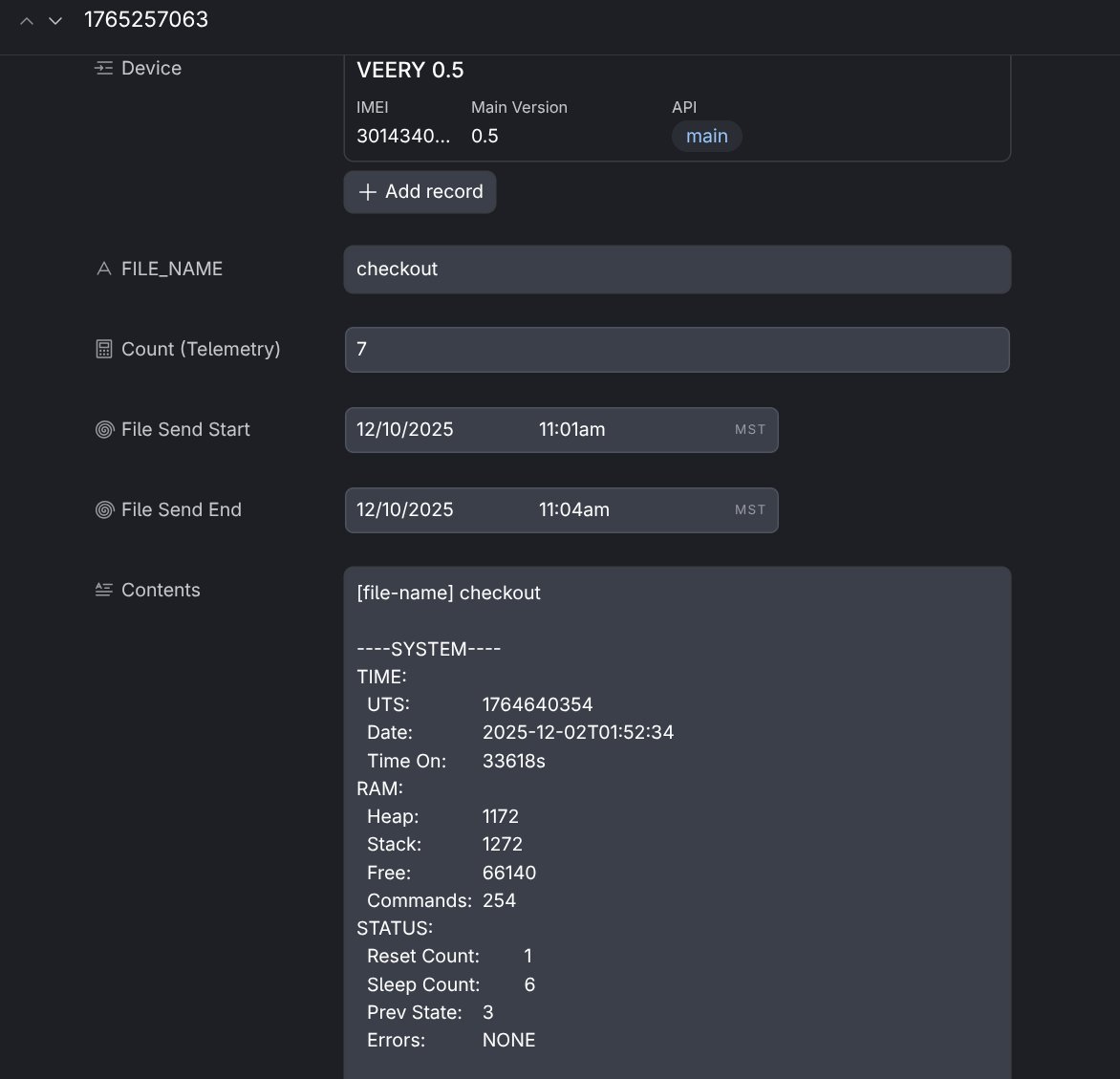Screen dimensions: 1120x1079
Task: Click the Sleep Count line
Action: click(x=451, y=984)
